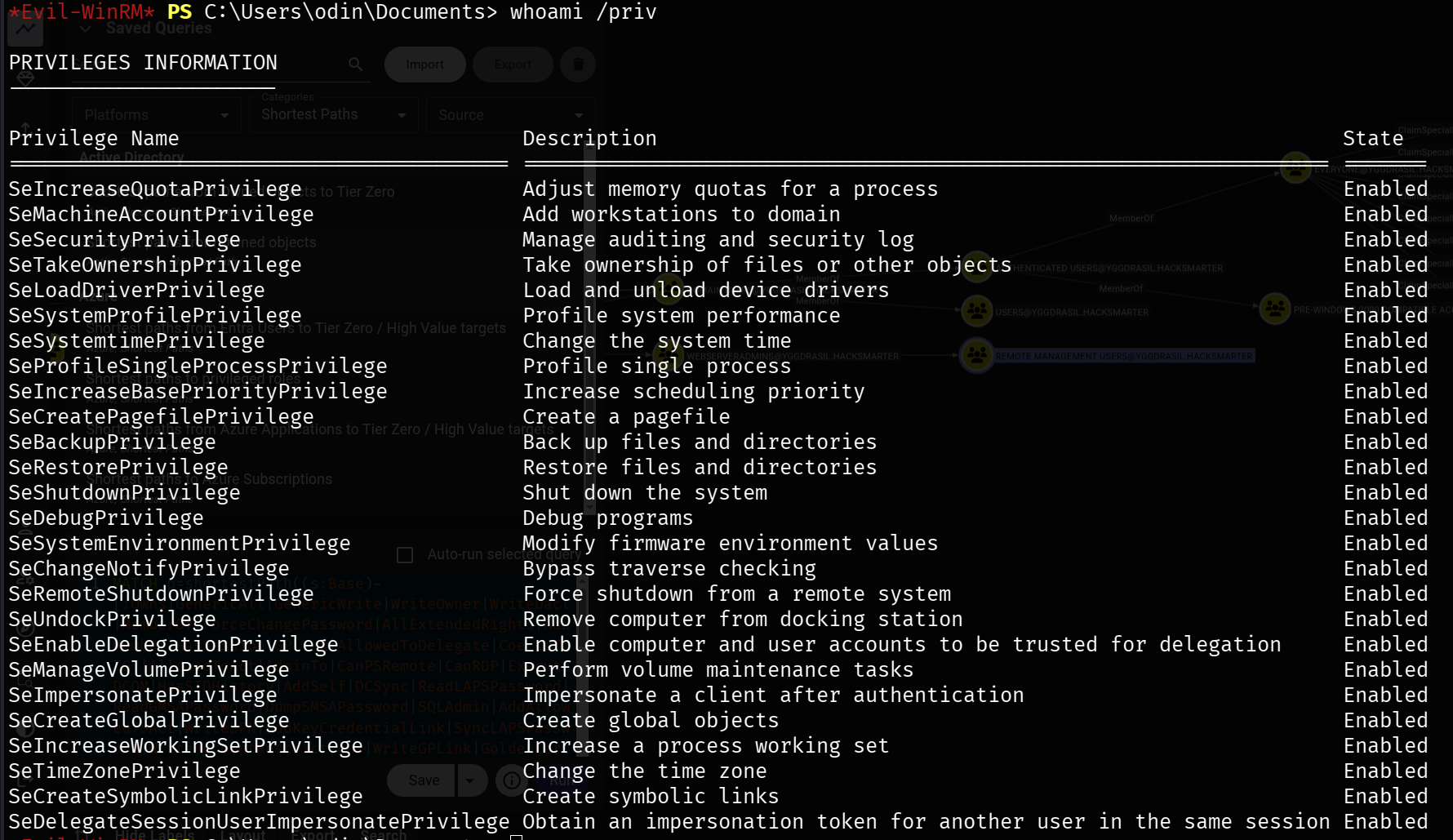
Task: Select the REMOTE MANAGEMENT USERS group node icon
Action: [x=976, y=355]
